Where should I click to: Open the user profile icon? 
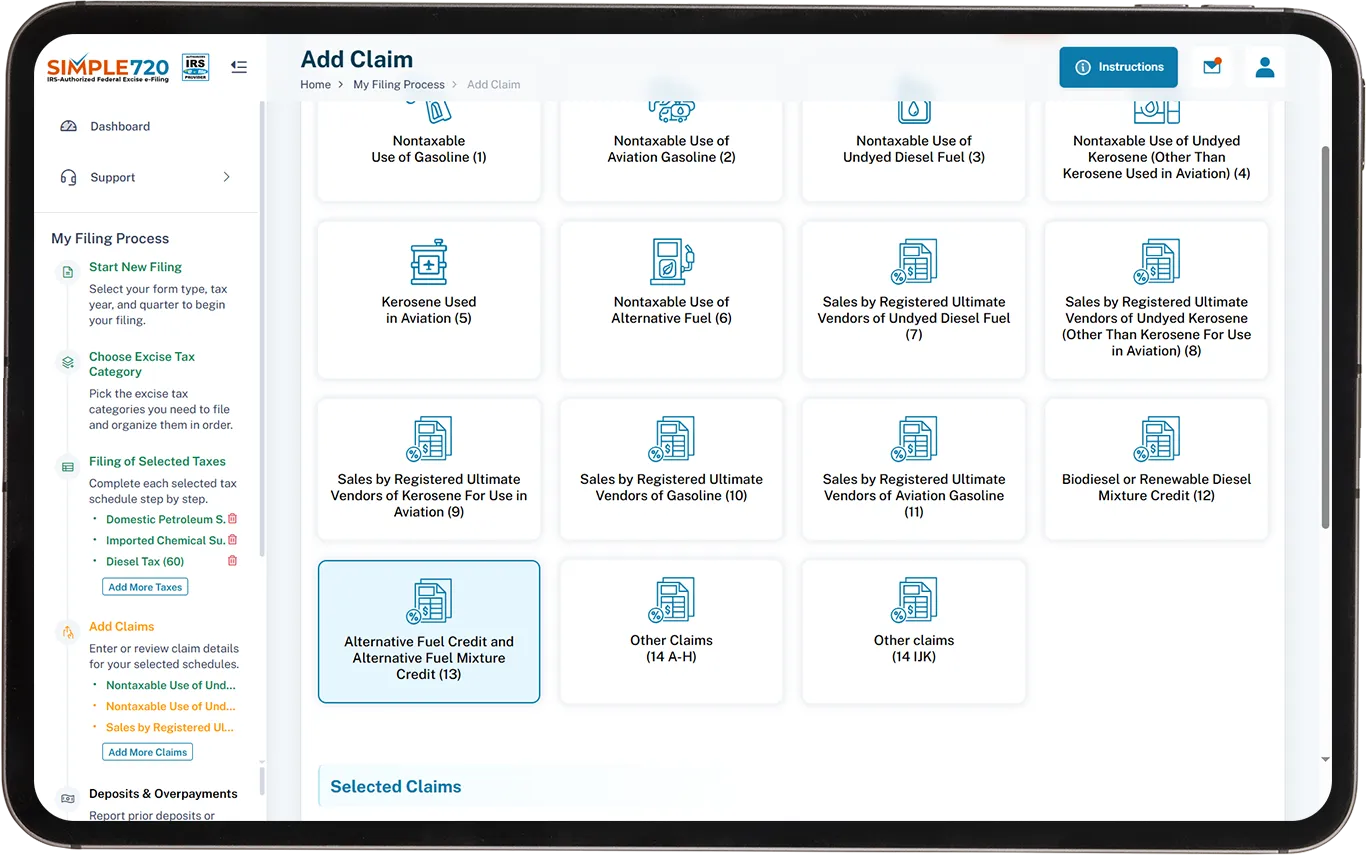click(x=1264, y=67)
